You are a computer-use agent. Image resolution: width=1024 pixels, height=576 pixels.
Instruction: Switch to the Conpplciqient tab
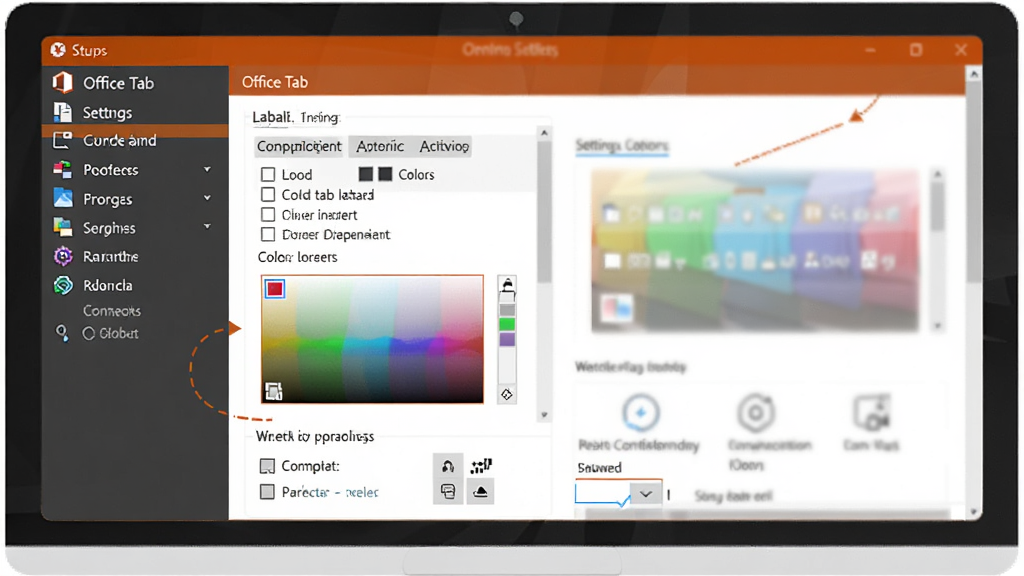(299, 146)
